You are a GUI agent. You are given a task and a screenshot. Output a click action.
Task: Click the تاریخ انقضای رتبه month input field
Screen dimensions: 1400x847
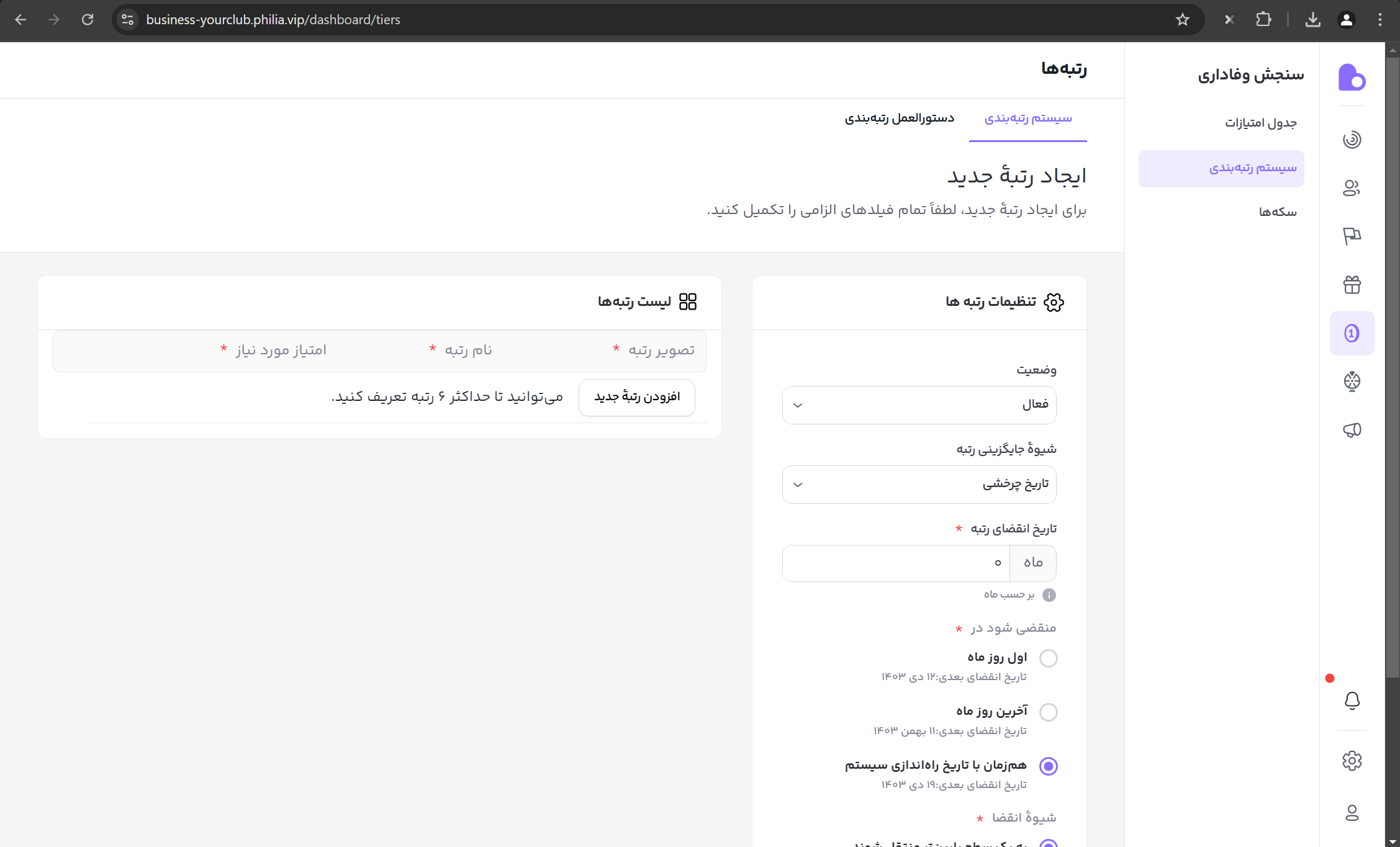[896, 563]
